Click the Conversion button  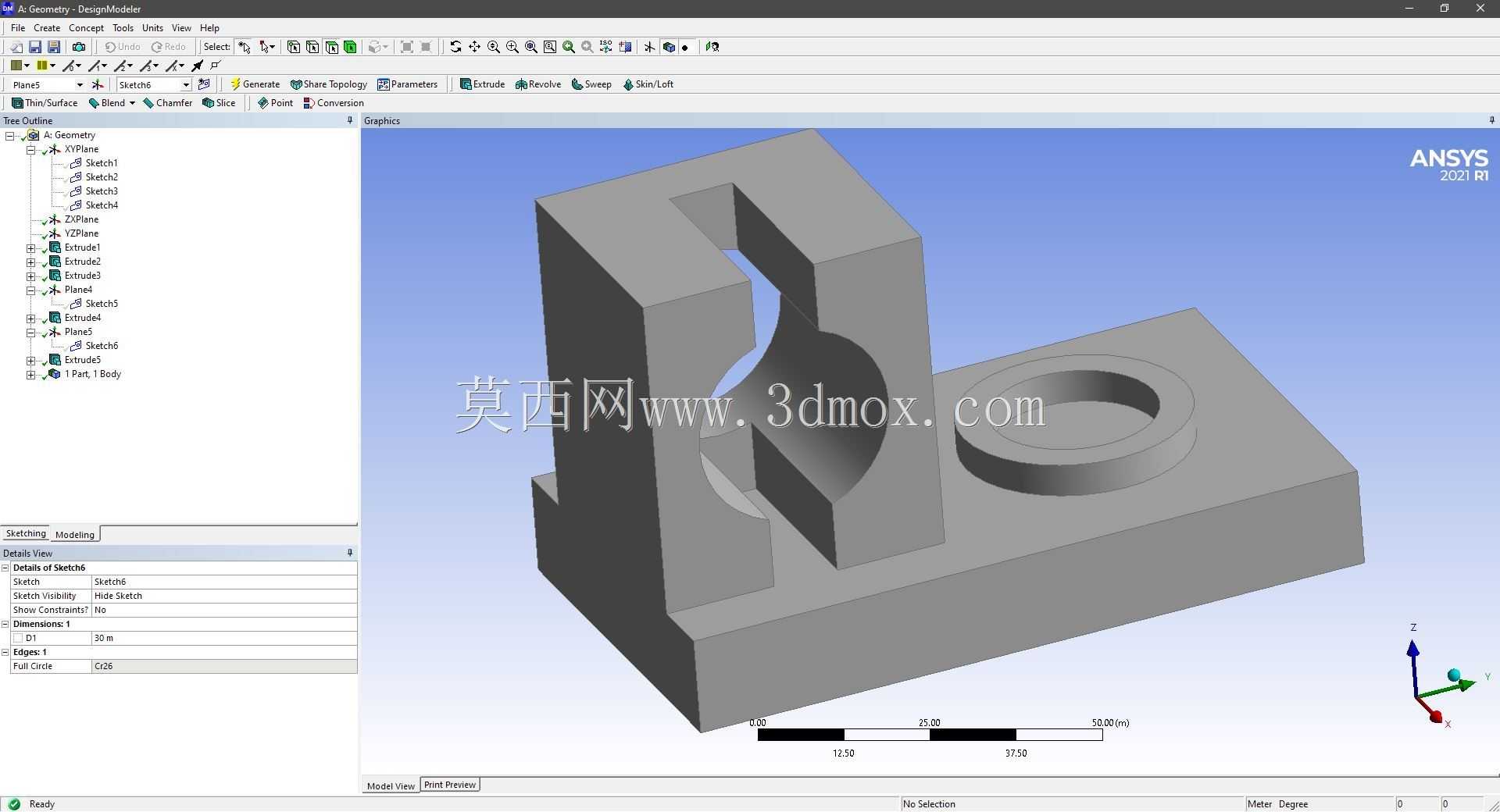tap(334, 103)
